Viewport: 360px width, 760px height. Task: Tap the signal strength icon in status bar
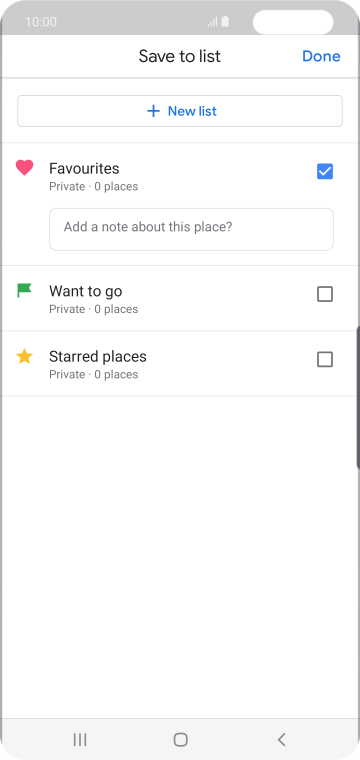pos(212,22)
